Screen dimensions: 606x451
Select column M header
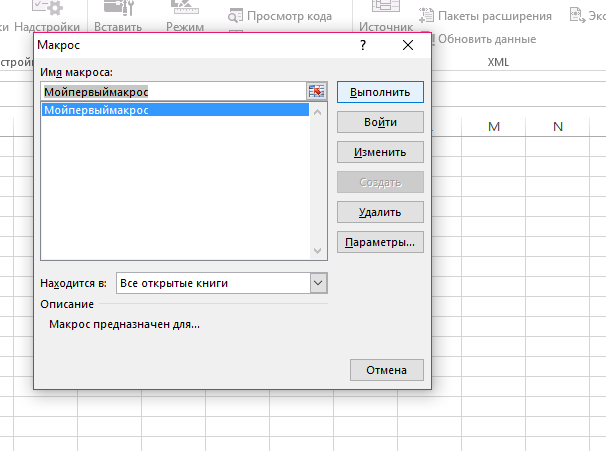tap(494, 127)
